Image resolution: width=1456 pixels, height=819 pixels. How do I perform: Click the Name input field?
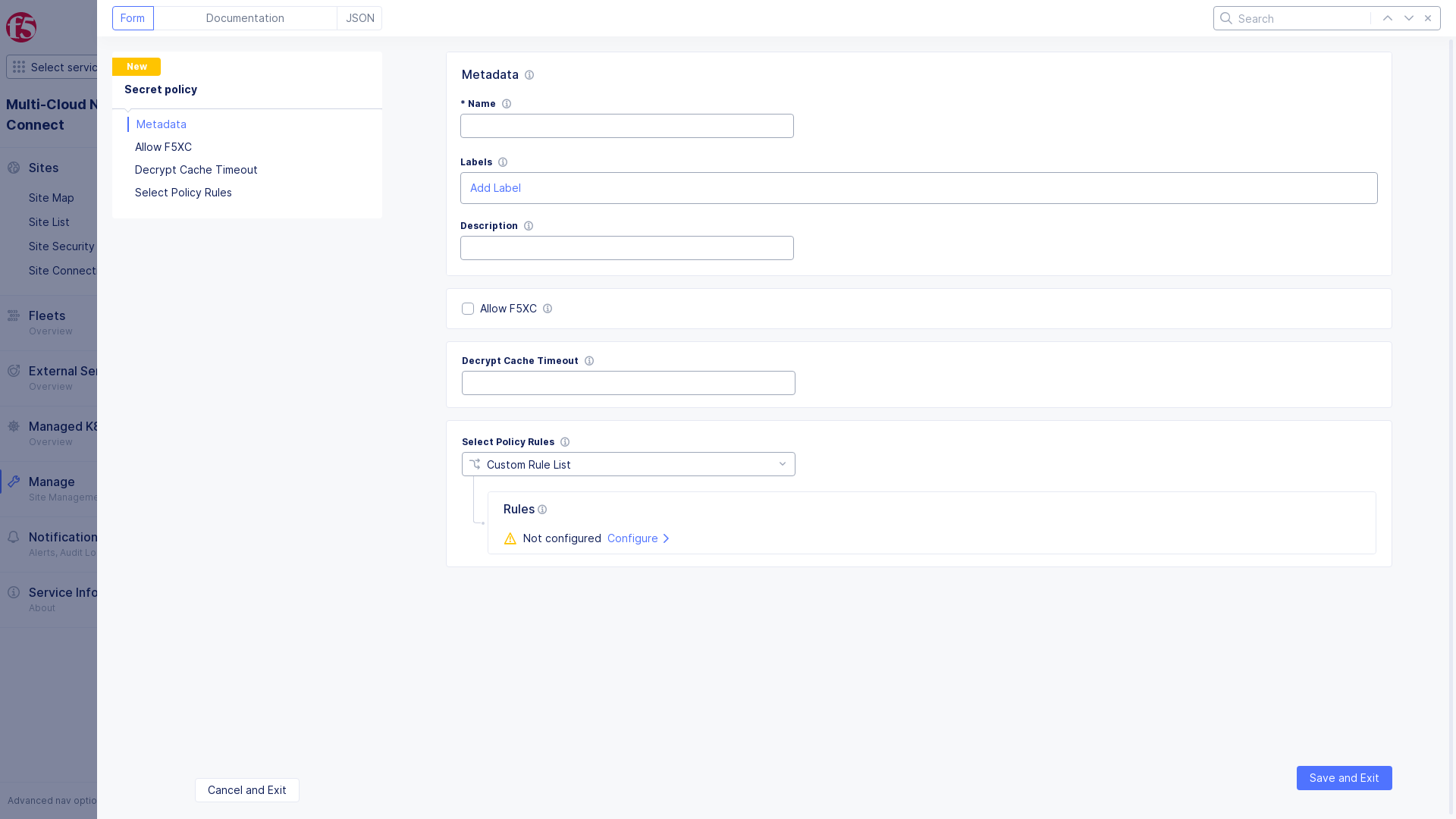pos(626,126)
